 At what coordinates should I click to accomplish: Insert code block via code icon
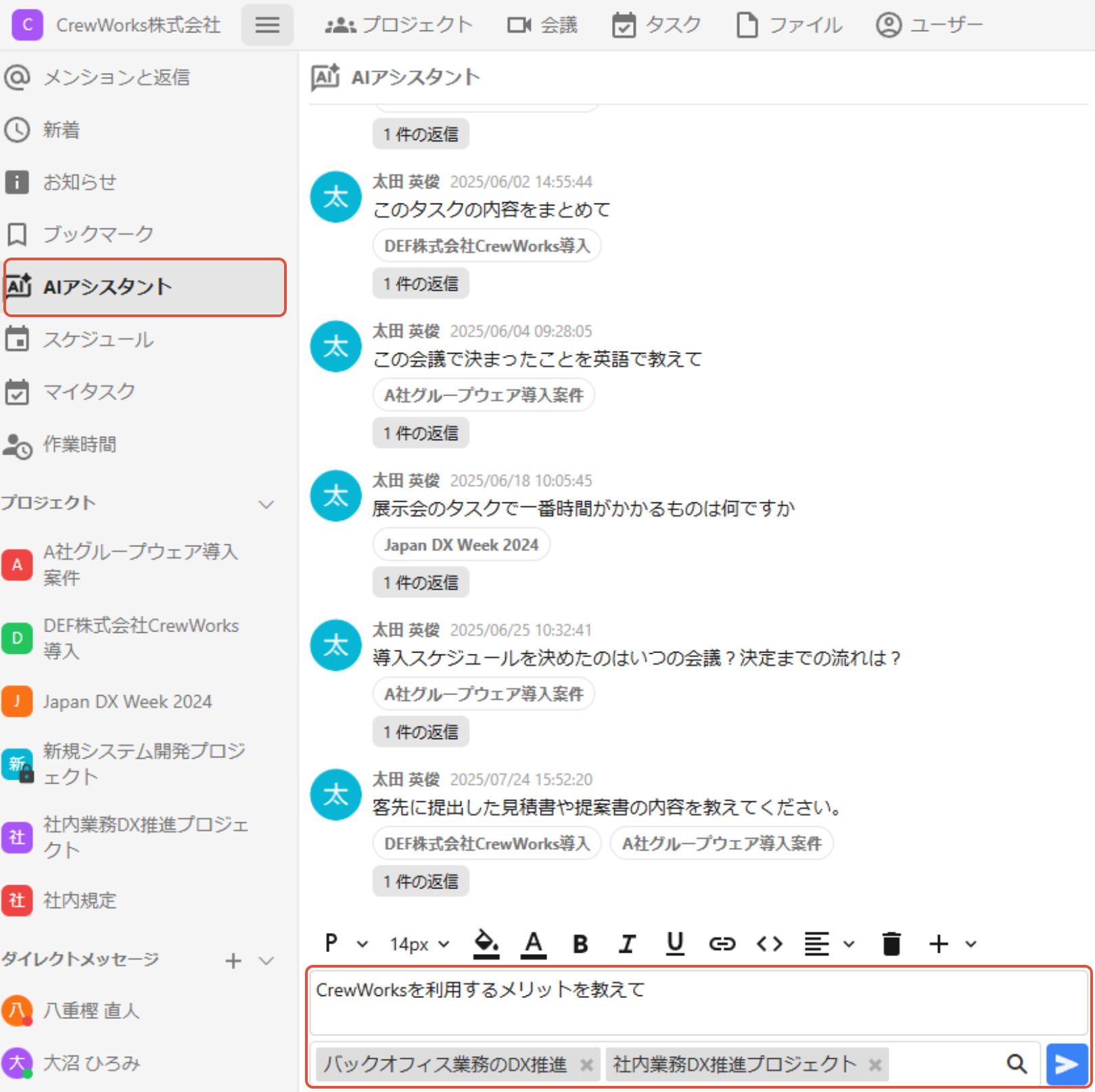pyautogui.click(x=770, y=943)
